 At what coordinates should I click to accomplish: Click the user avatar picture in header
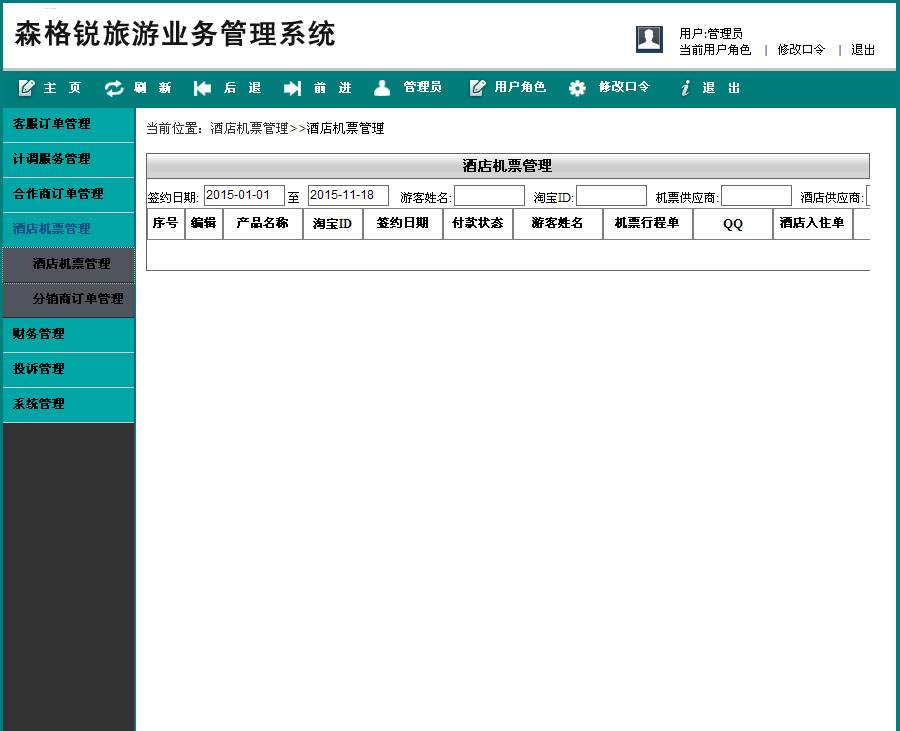click(x=649, y=40)
